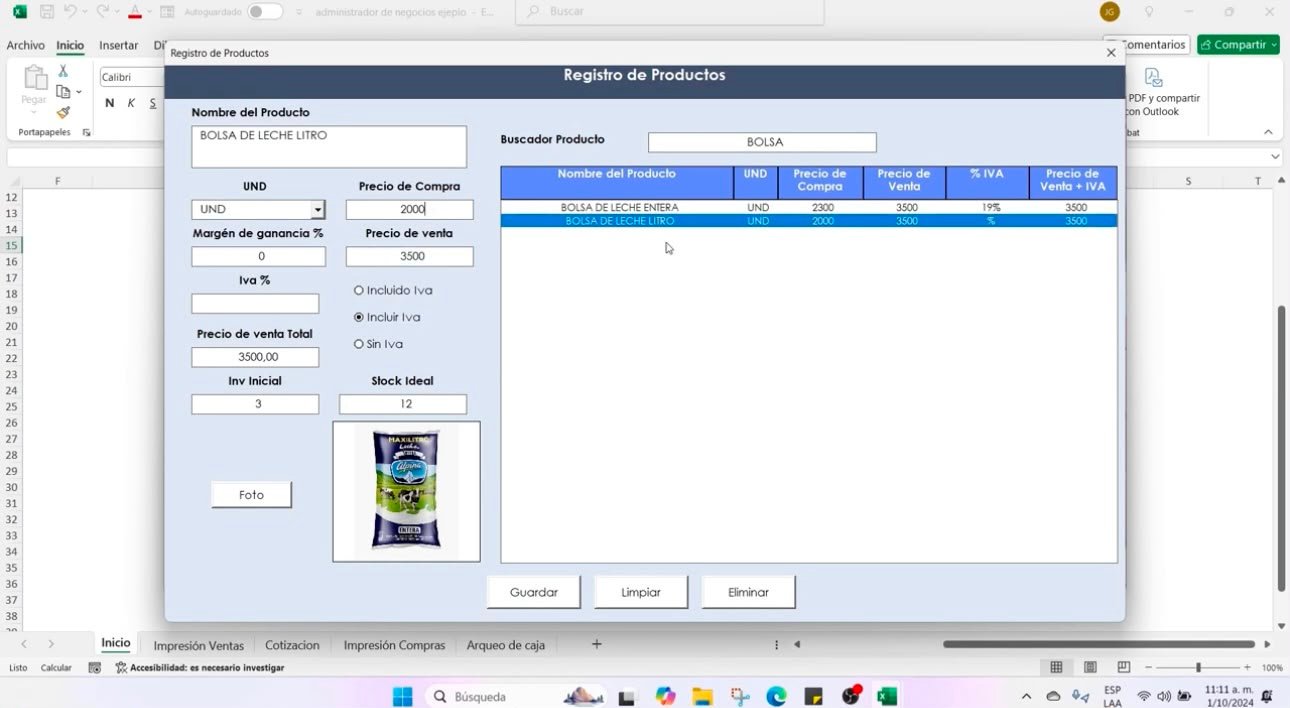1290x708 pixels.
Task: Select Normal view icon in status bar
Action: point(1056,667)
